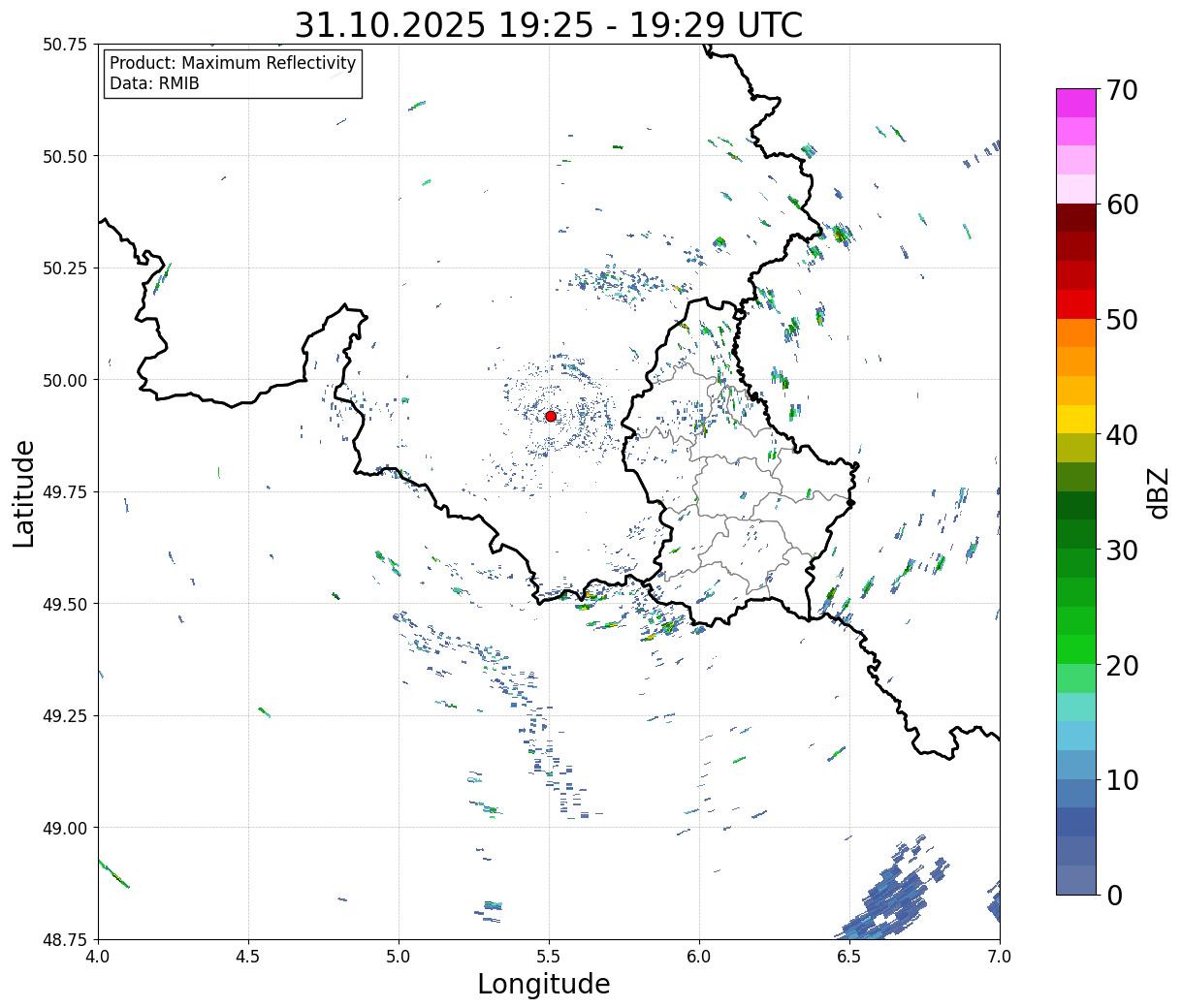This screenshot has height=1008, width=1182.
Task: Select the magenta swatch at top of colorbar
Action: click(x=1075, y=103)
